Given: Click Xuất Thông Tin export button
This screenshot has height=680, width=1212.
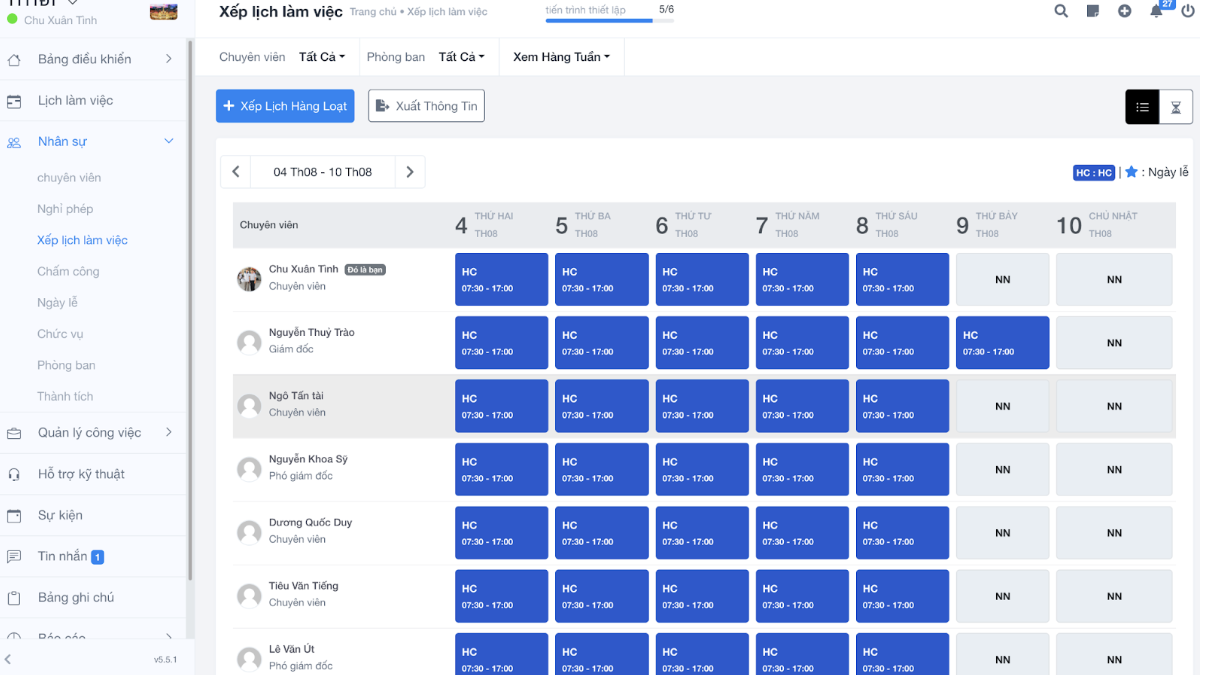Looking at the screenshot, I should pyautogui.click(x=426, y=106).
